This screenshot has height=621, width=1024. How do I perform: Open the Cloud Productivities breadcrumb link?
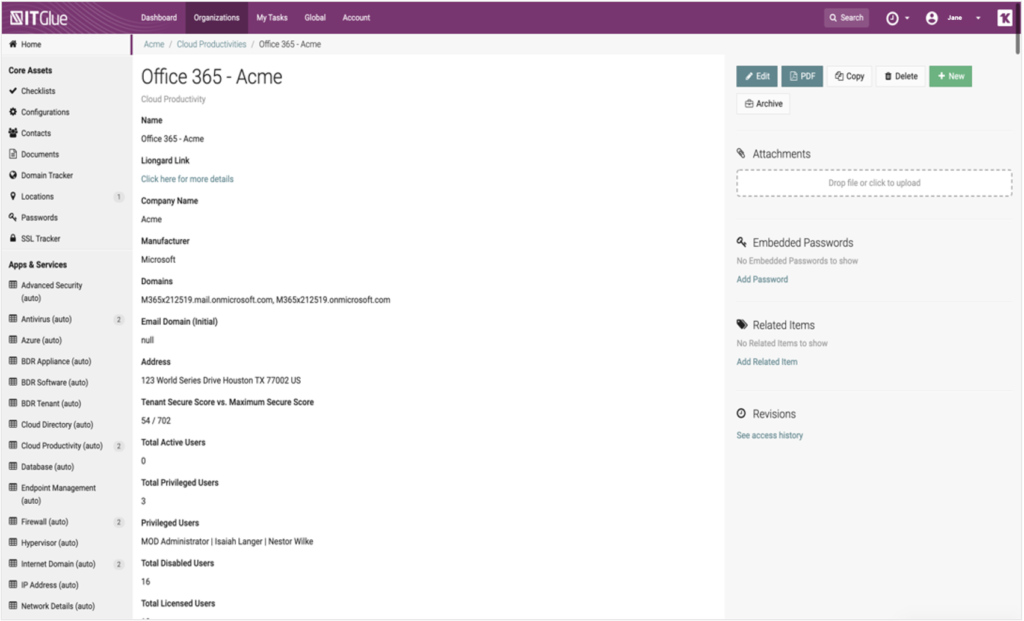click(x=212, y=44)
